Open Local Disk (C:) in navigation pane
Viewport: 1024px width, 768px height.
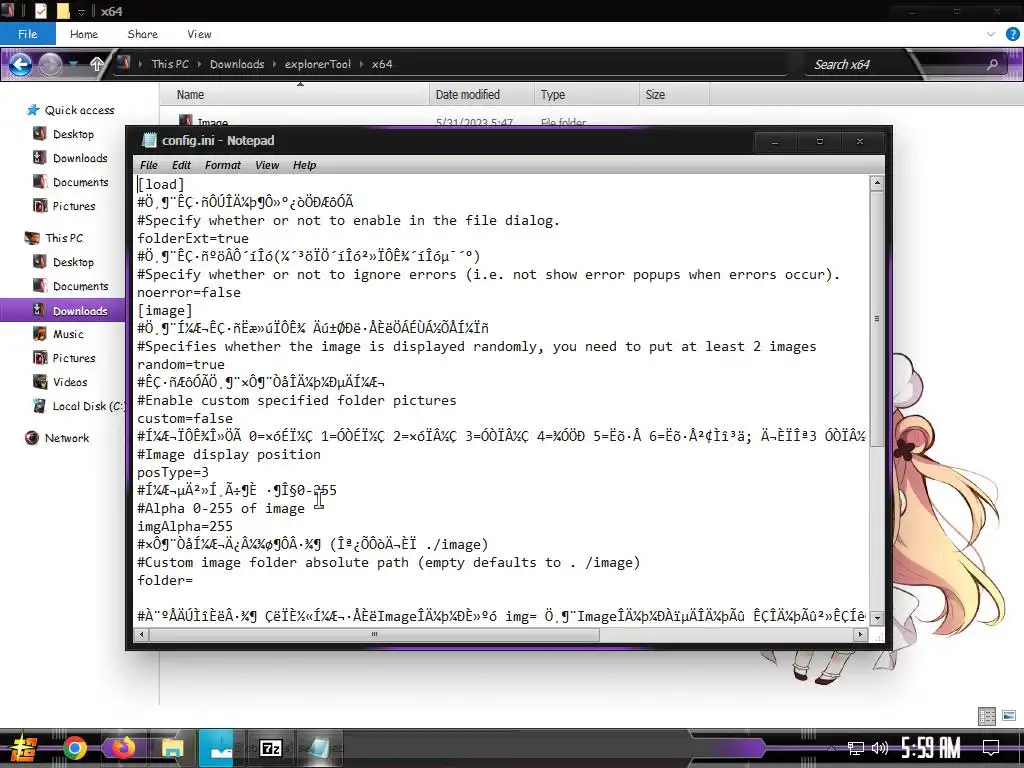click(x=78, y=406)
